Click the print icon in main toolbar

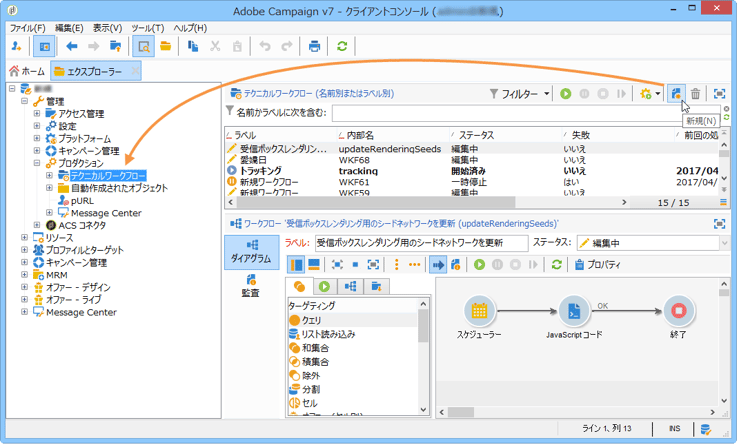[x=314, y=46]
